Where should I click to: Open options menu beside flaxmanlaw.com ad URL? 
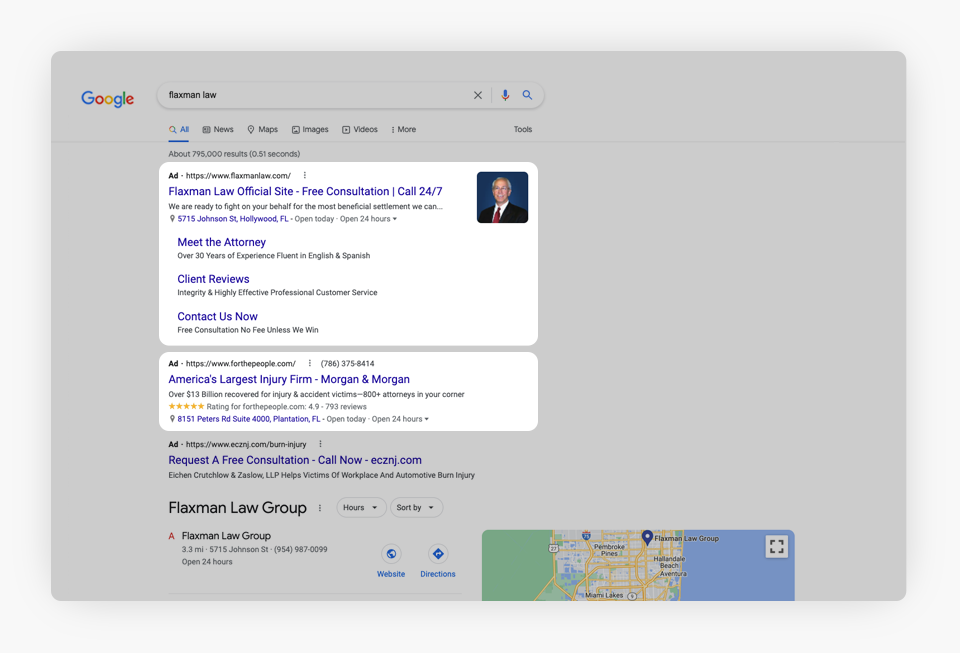[305, 176]
